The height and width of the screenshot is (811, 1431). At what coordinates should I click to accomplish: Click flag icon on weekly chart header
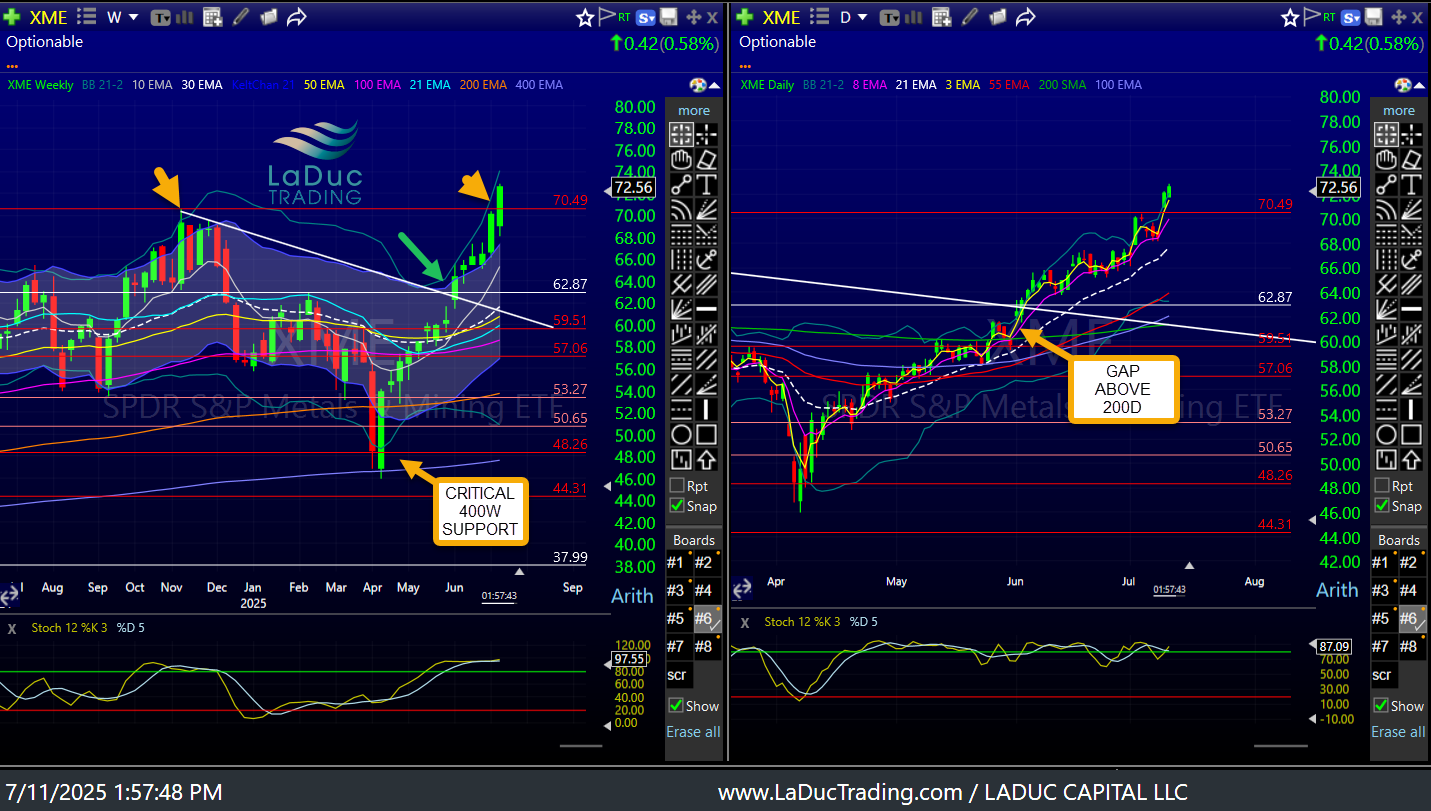click(607, 17)
